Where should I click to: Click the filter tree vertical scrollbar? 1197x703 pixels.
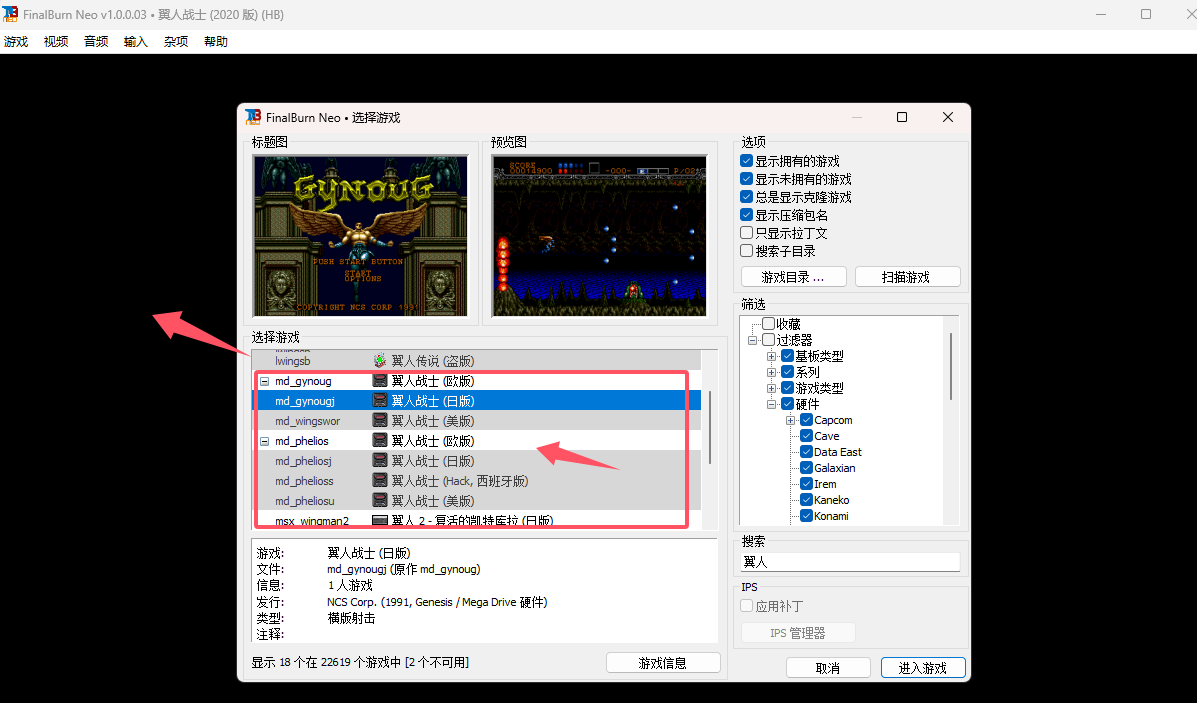coord(951,366)
